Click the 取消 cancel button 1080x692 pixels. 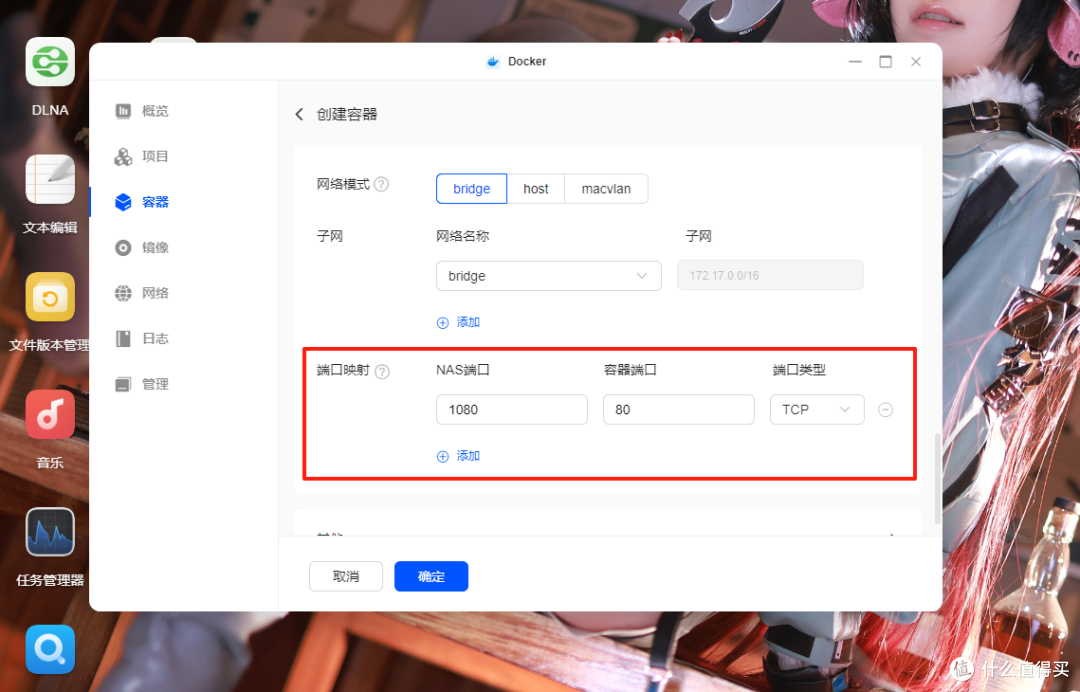(x=346, y=576)
